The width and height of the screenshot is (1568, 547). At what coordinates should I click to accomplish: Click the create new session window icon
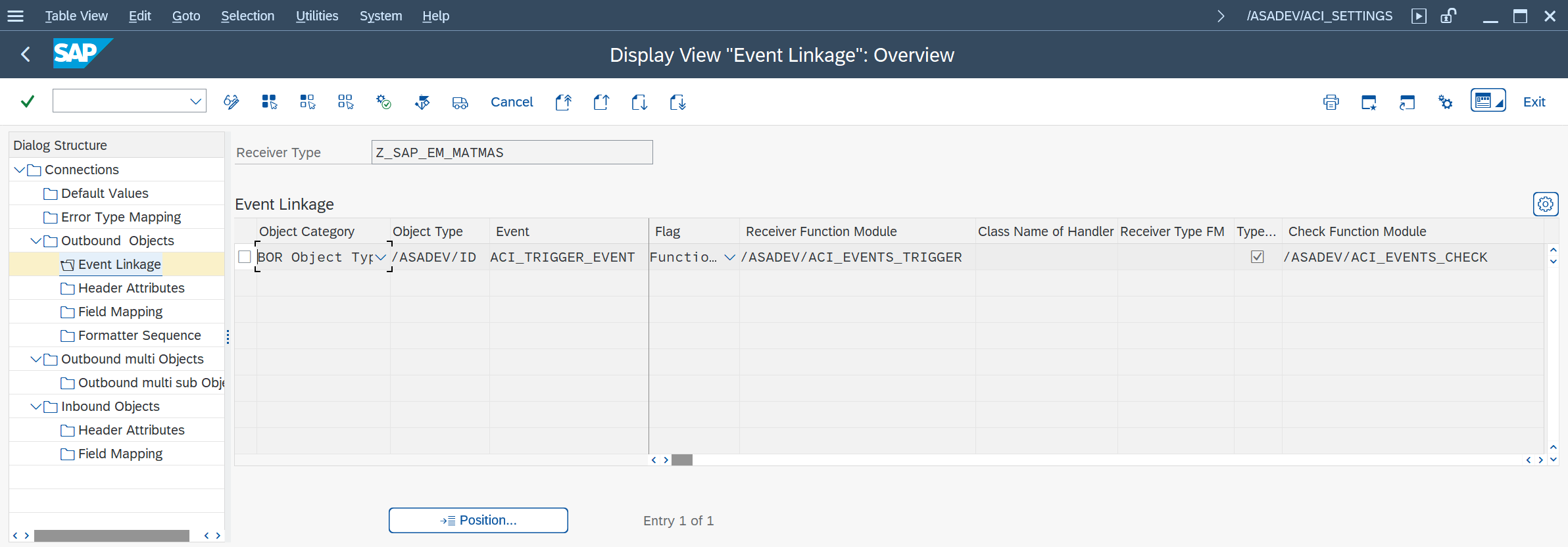1369,102
